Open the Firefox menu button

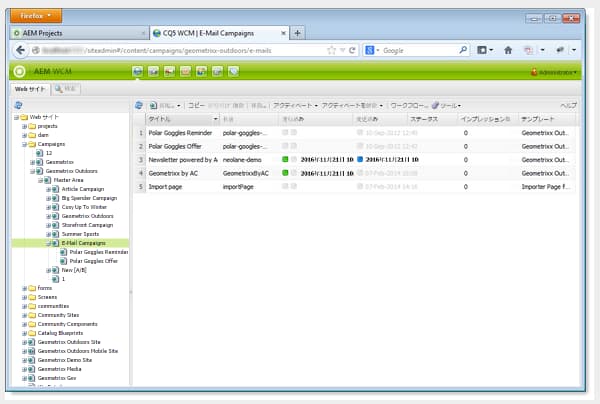point(36,16)
